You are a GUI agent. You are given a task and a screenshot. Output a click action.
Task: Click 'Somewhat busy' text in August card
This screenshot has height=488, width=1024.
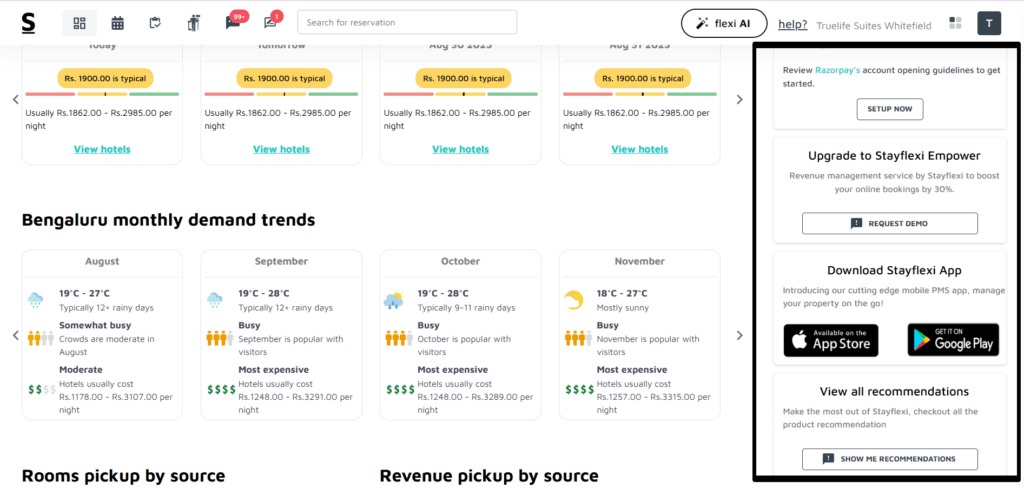point(95,325)
